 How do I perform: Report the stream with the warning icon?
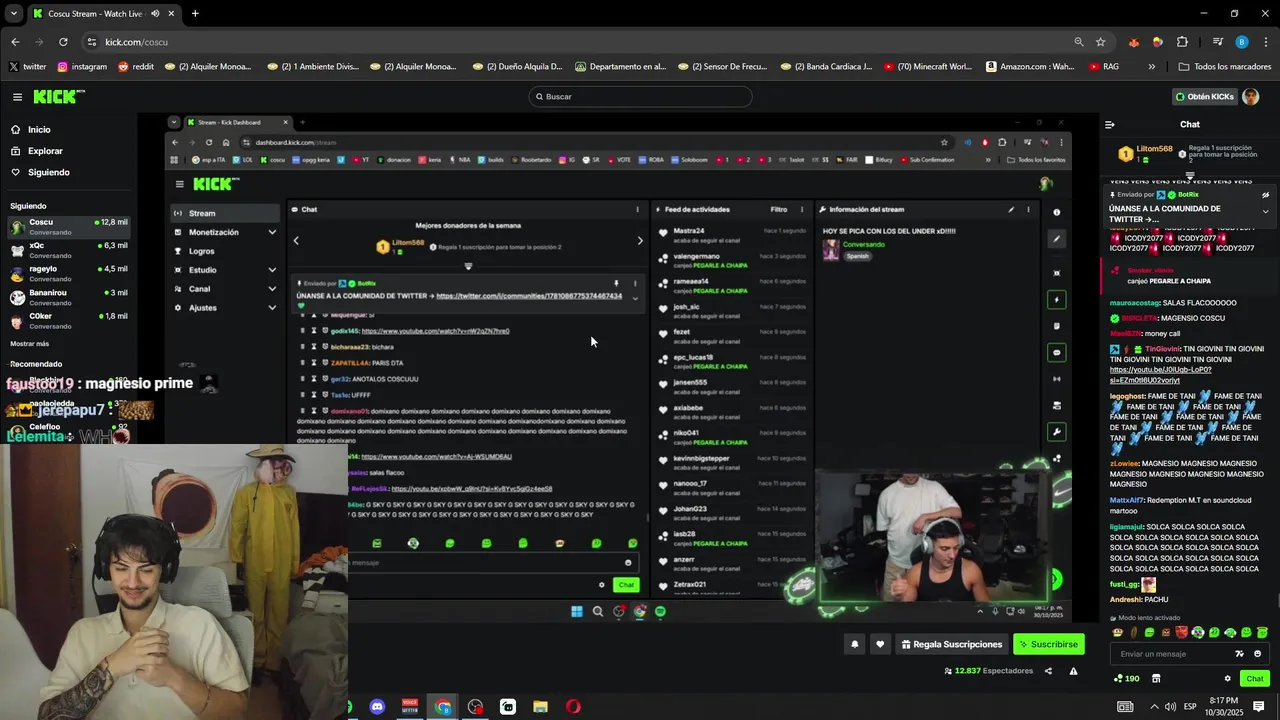click(x=1073, y=671)
